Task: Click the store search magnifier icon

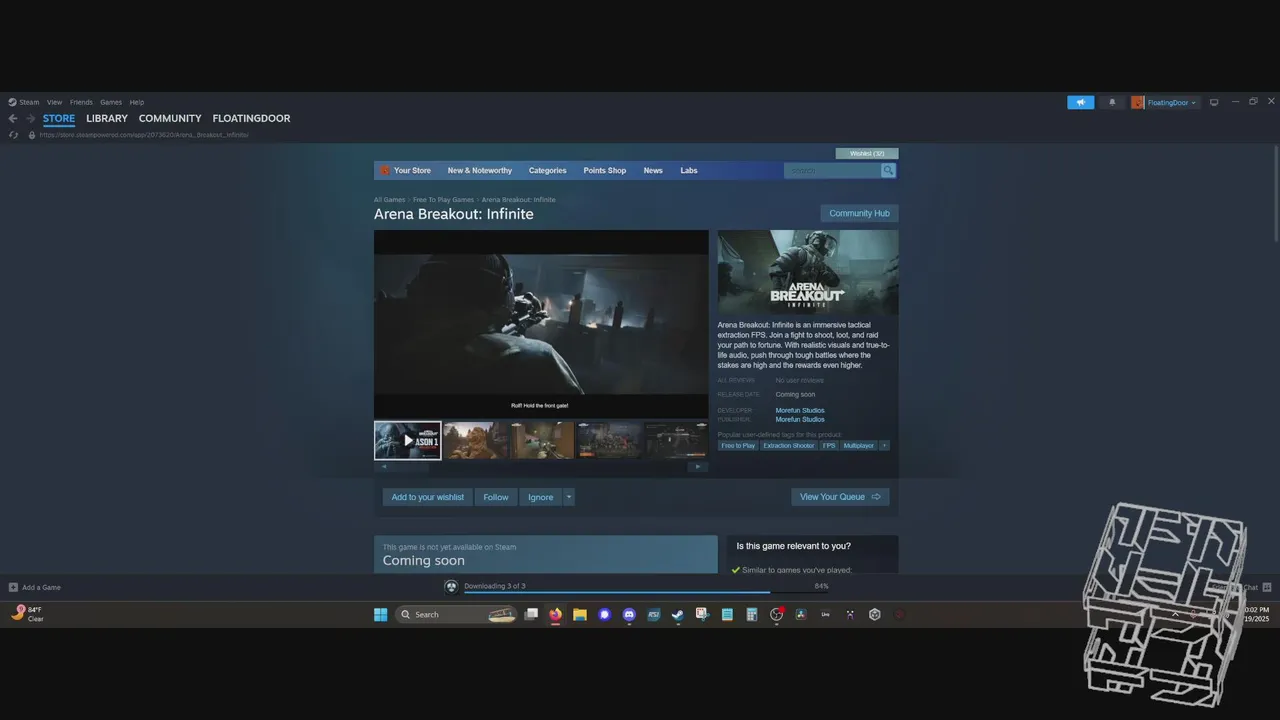Action: coord(887,170)
